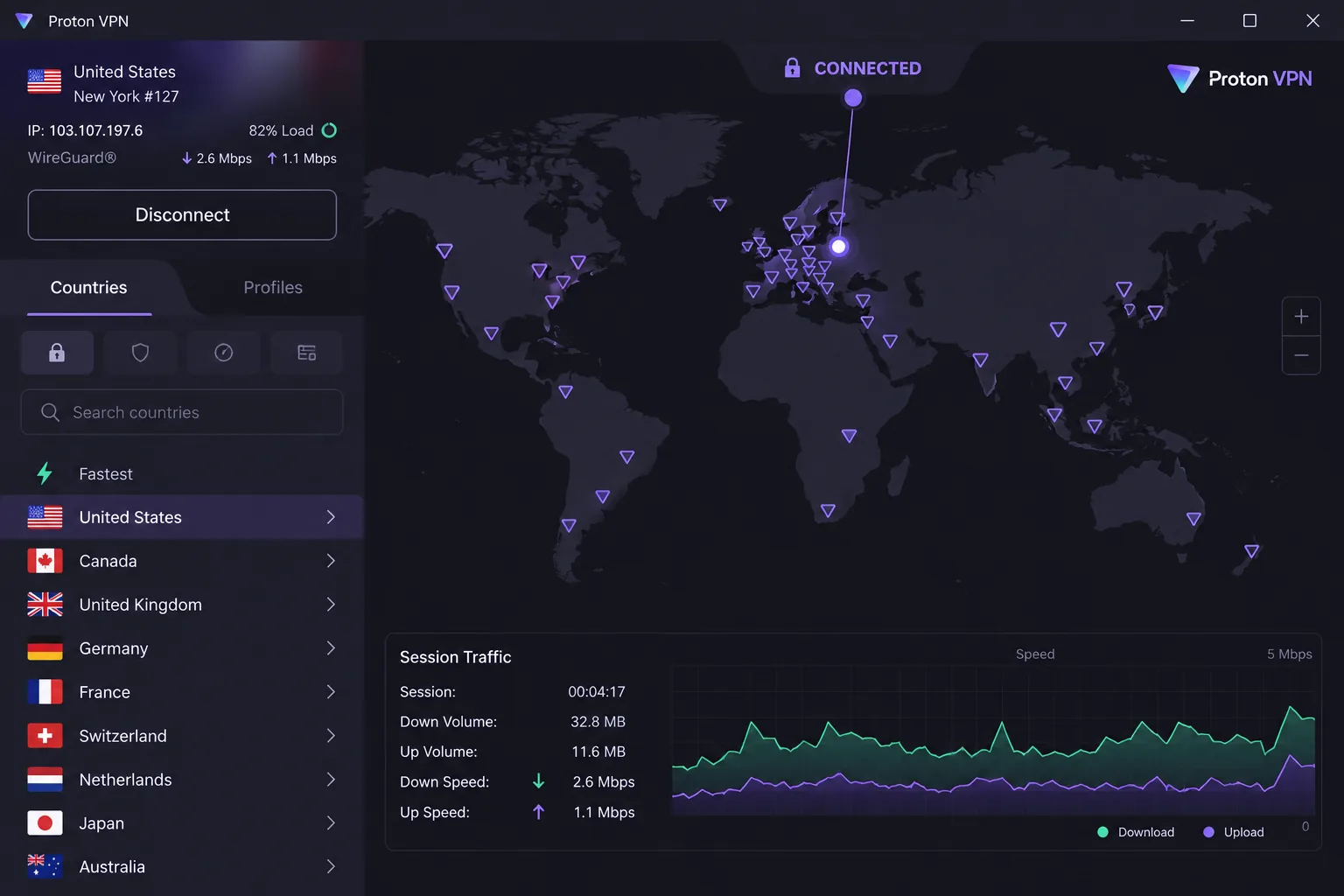Click the Switzerland flag icon
This screenshot has height=896, width=1344.
[x=45, y=736]
